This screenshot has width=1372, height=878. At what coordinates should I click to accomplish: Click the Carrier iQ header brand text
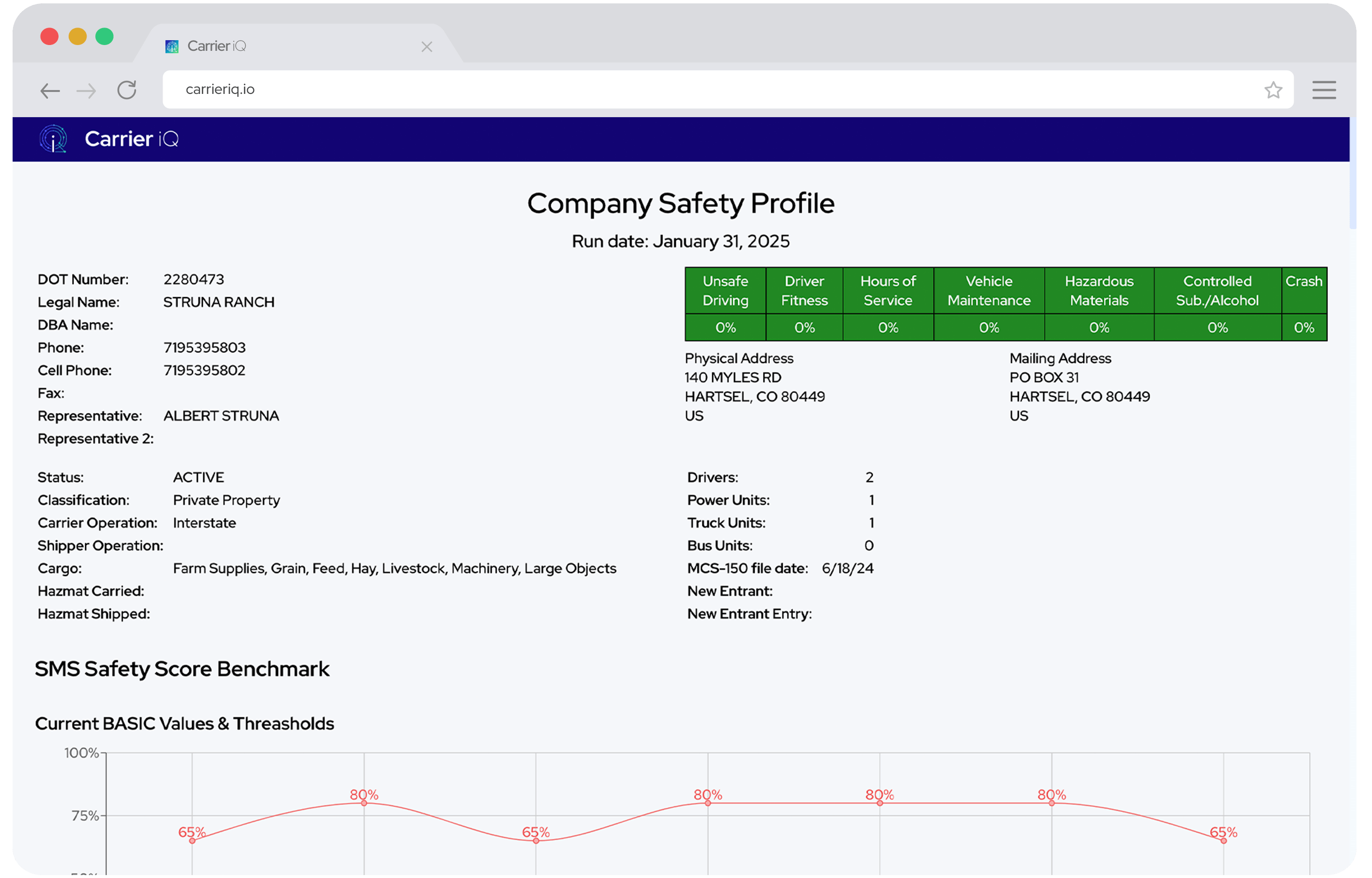pos(132,138)
